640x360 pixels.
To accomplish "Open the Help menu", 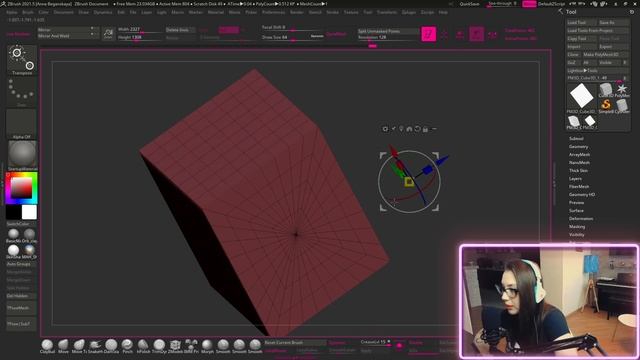I will pyautogui.click(x=443, y=12).
